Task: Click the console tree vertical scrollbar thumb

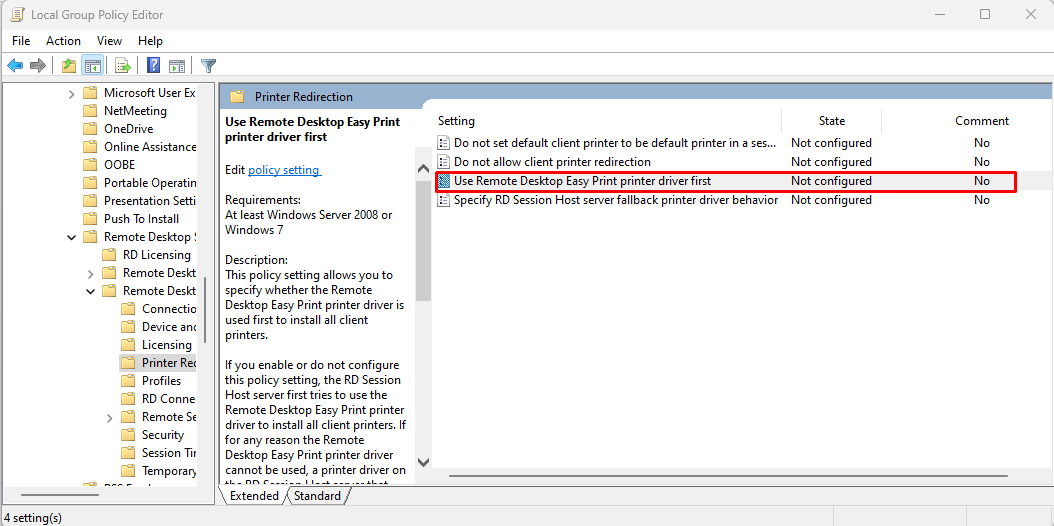Action: [x=205, y=310]
